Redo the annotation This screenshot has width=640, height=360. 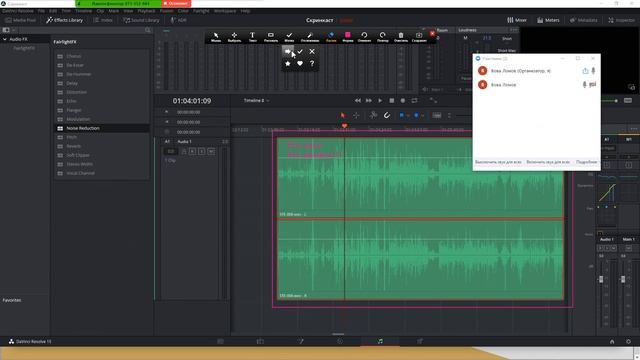[x=382, y=37]
